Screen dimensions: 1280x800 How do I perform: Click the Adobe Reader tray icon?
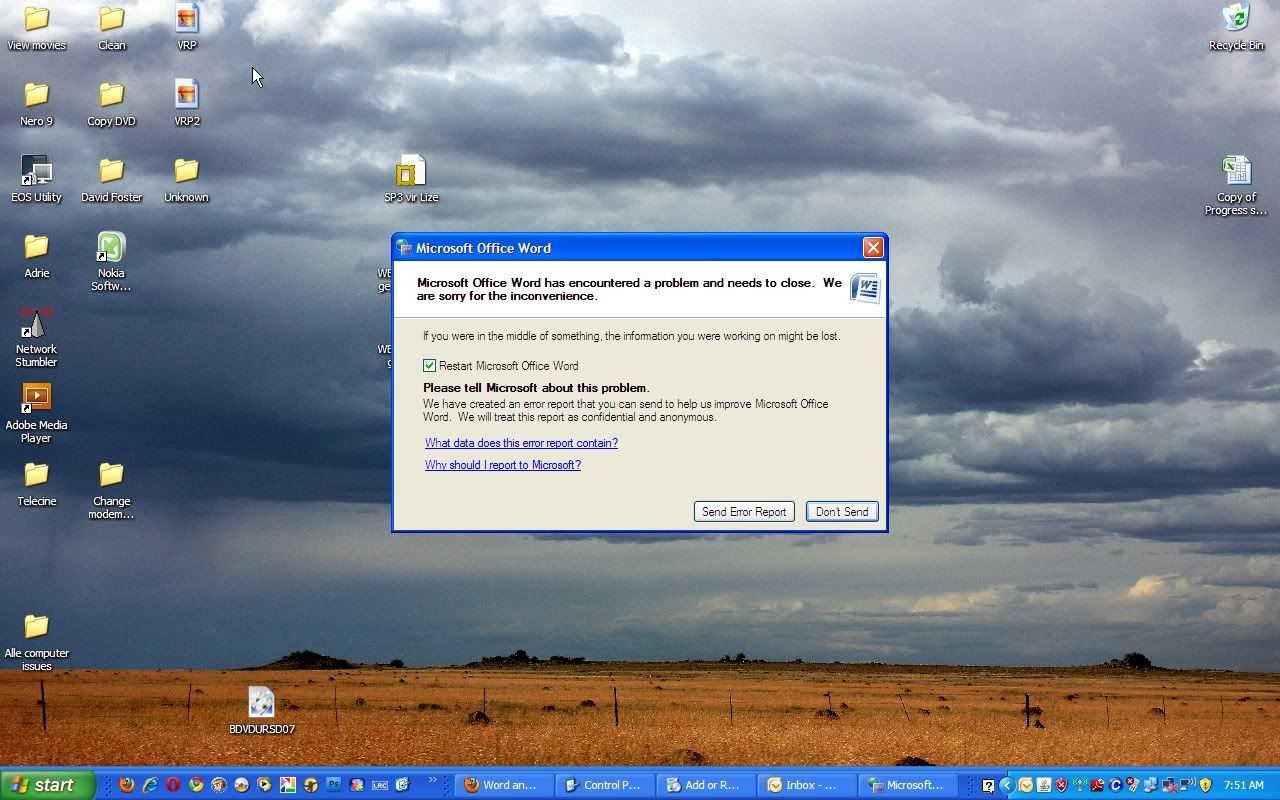[x=1097, y=785]
